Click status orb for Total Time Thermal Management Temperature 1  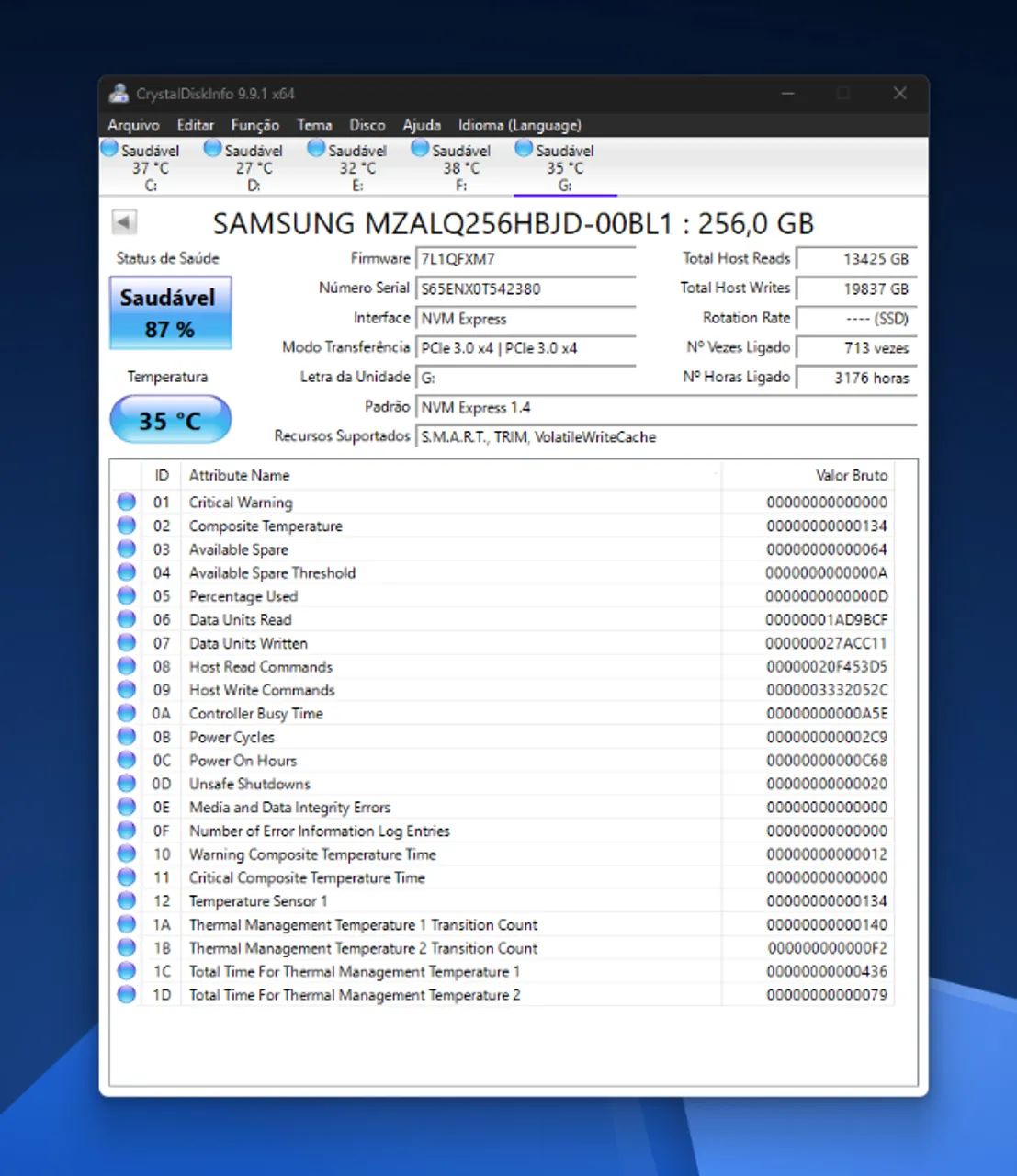(127, 970)
